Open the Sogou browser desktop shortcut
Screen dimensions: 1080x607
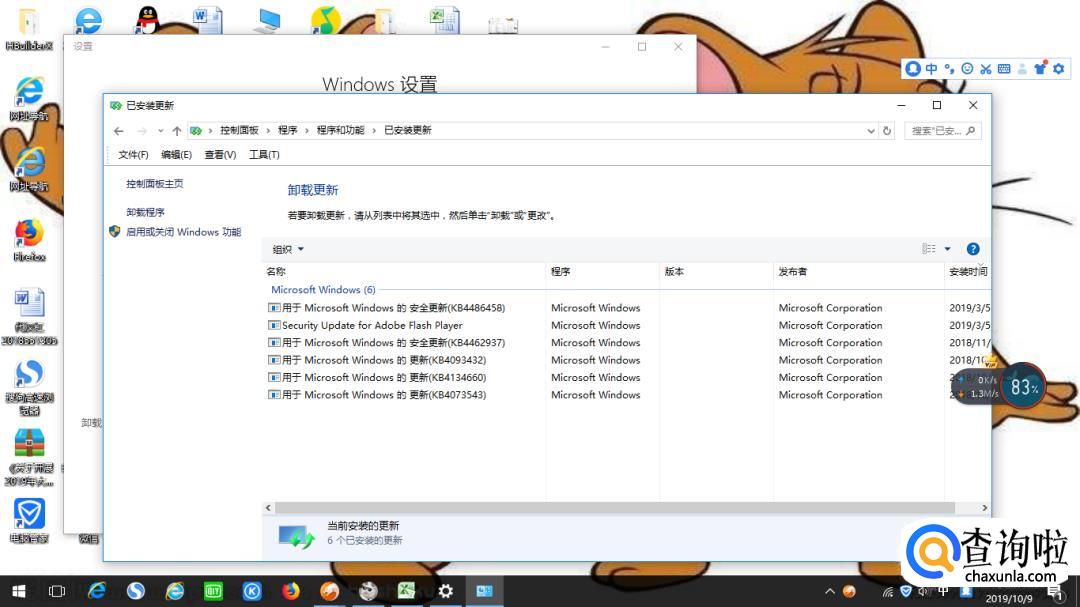29,387
